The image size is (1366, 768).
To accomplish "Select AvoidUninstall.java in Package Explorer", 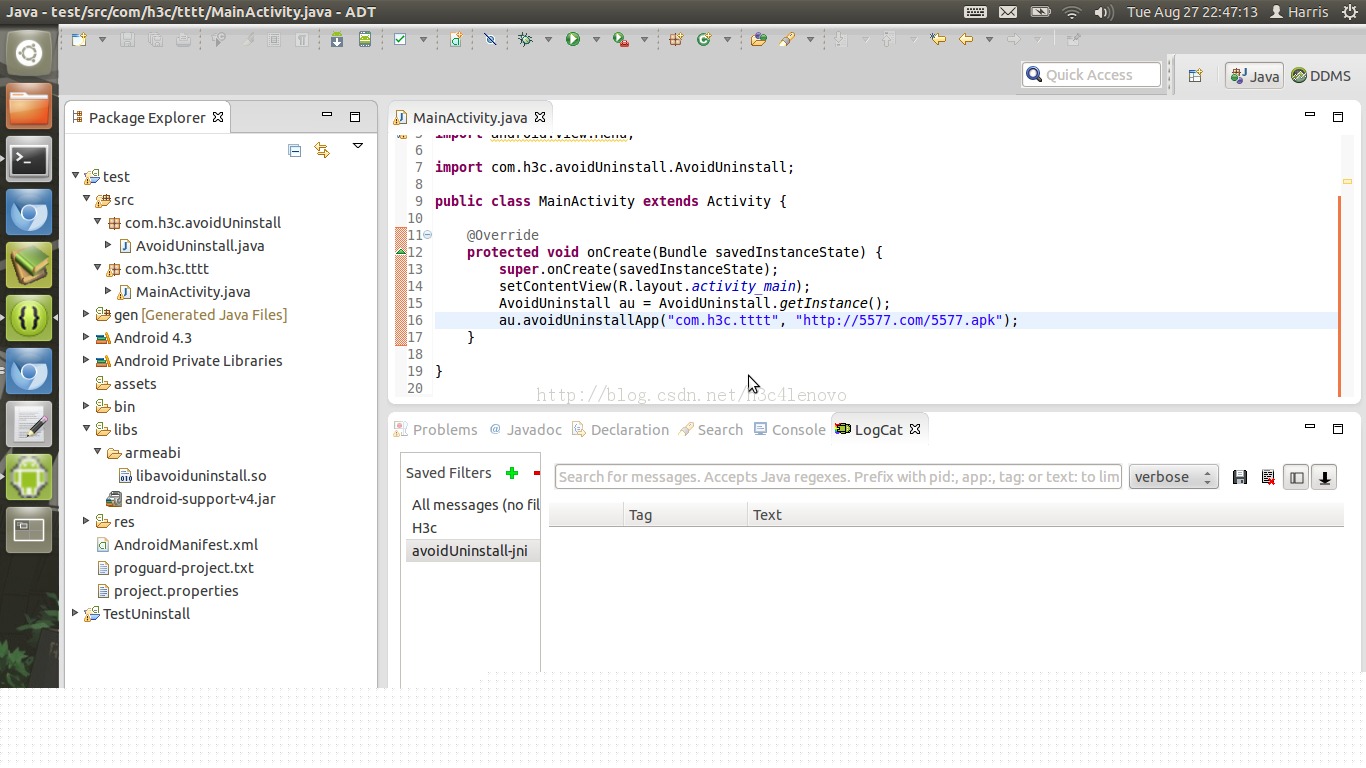I will click(x=200, y=245).
